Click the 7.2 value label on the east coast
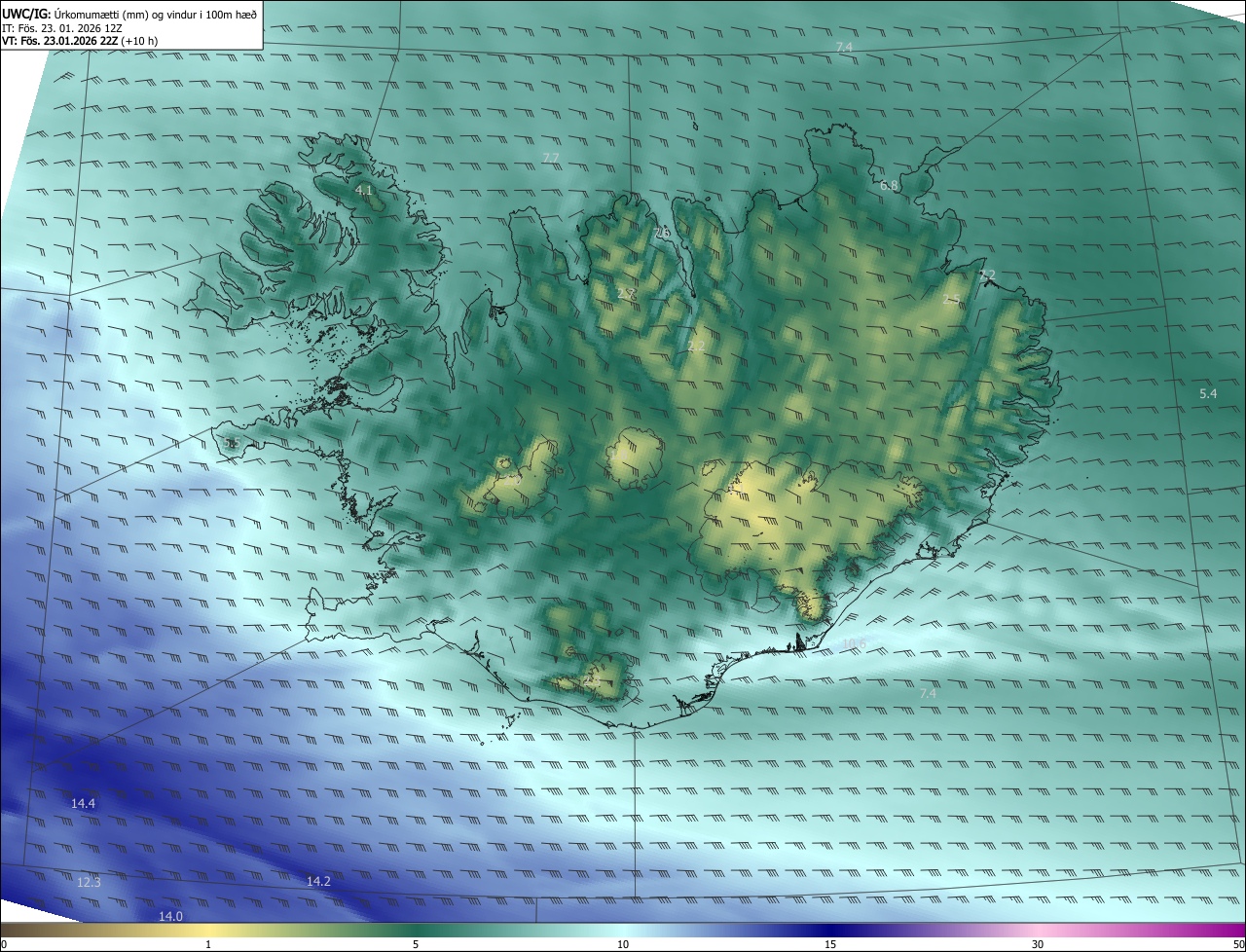Screen dimensions: 1246x952 [x=987, y=275]
